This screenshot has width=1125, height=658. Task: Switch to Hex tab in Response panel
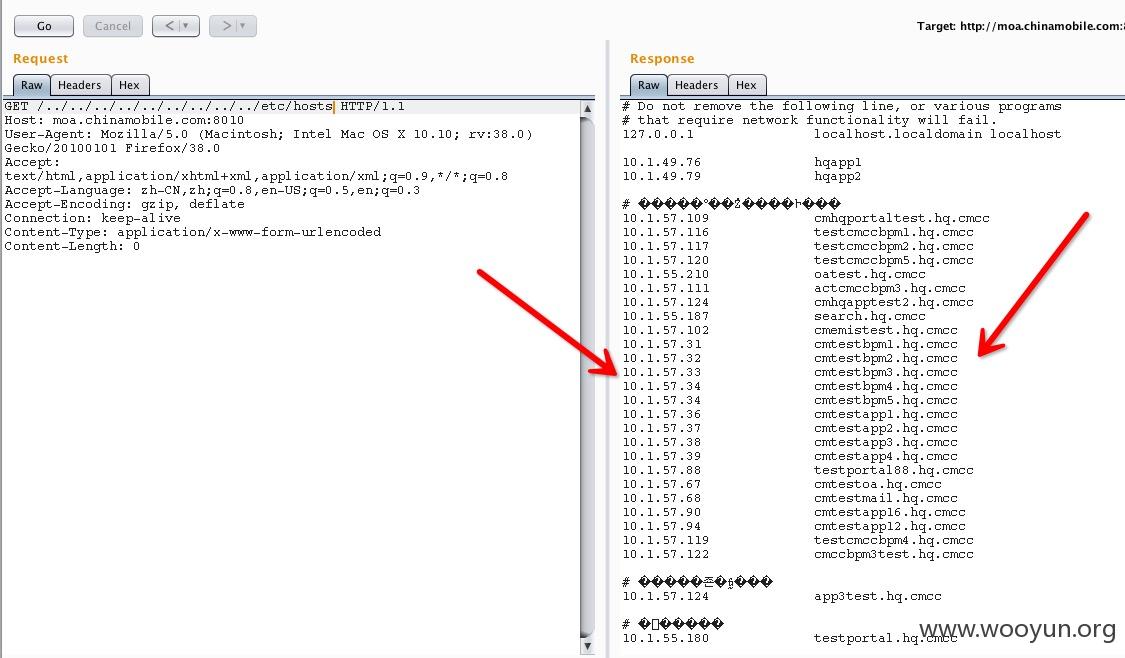746,85
